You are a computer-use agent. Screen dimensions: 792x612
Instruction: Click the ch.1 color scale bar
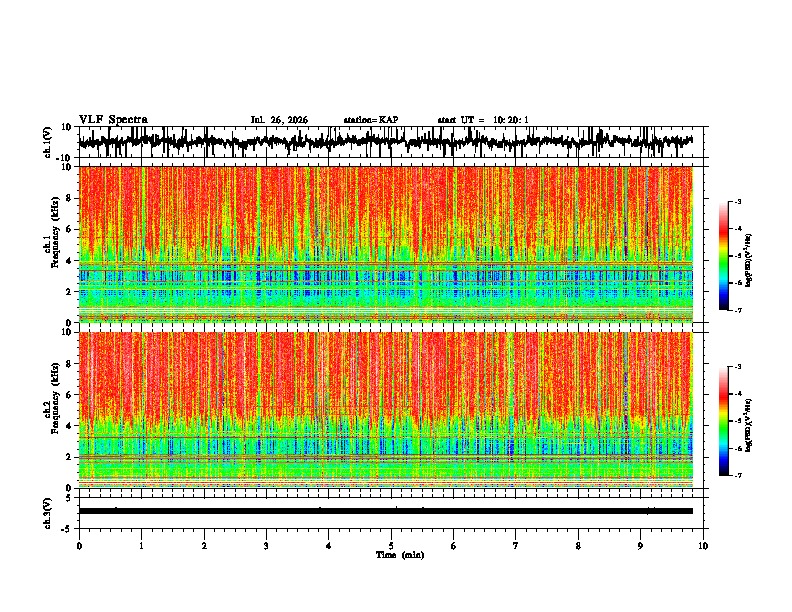click(724, 256)
